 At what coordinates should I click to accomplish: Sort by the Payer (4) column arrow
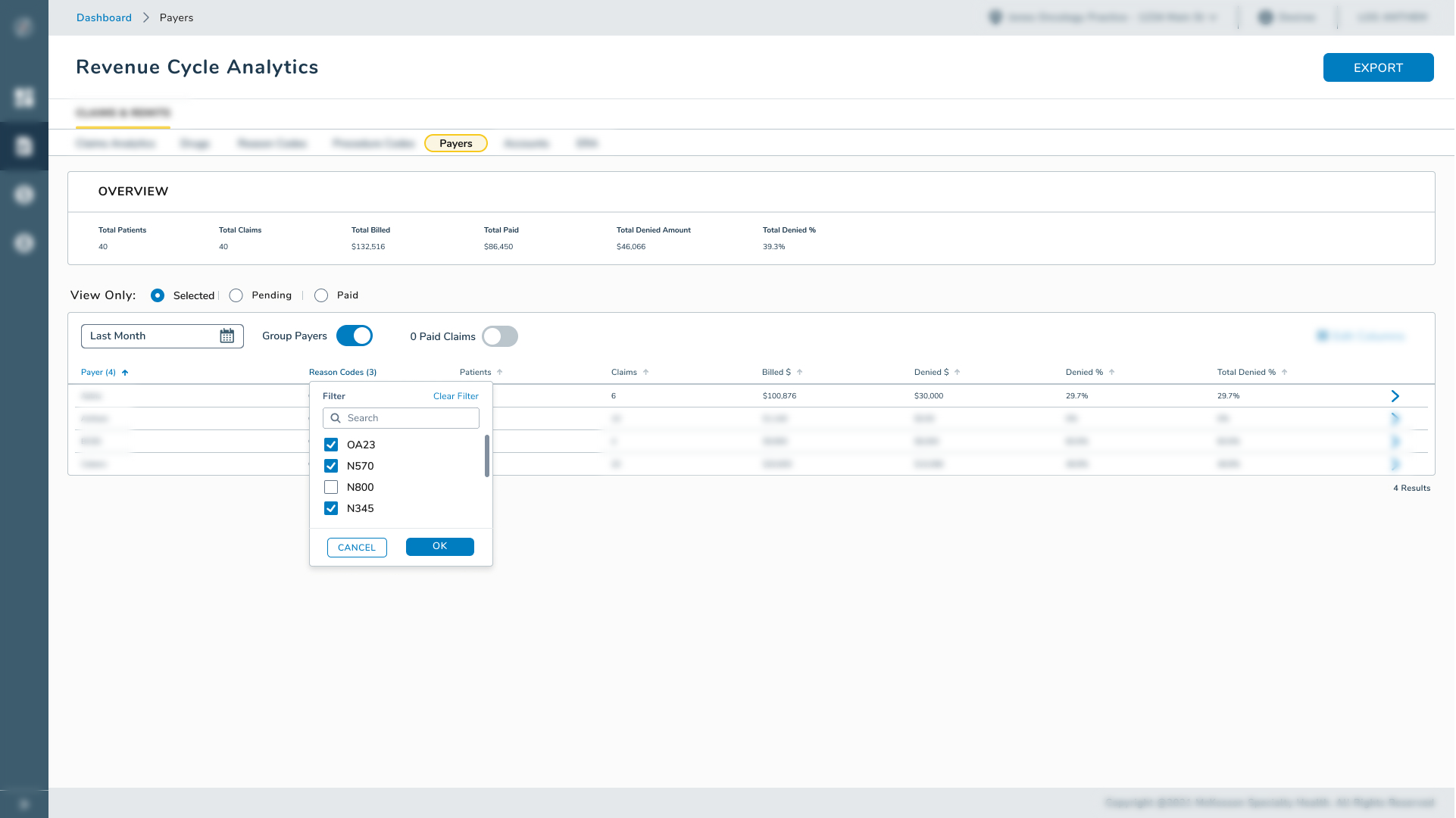[x=125, y=373]
